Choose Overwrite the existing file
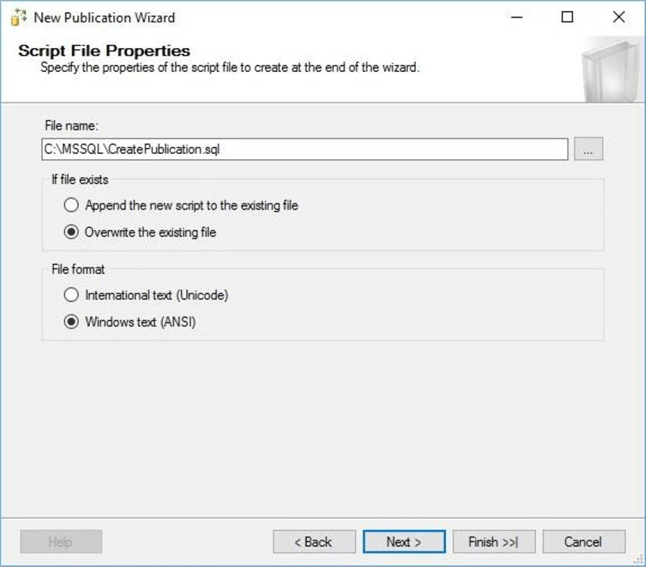Viewport: 646px width, 567px height. (x=71, y=232)
